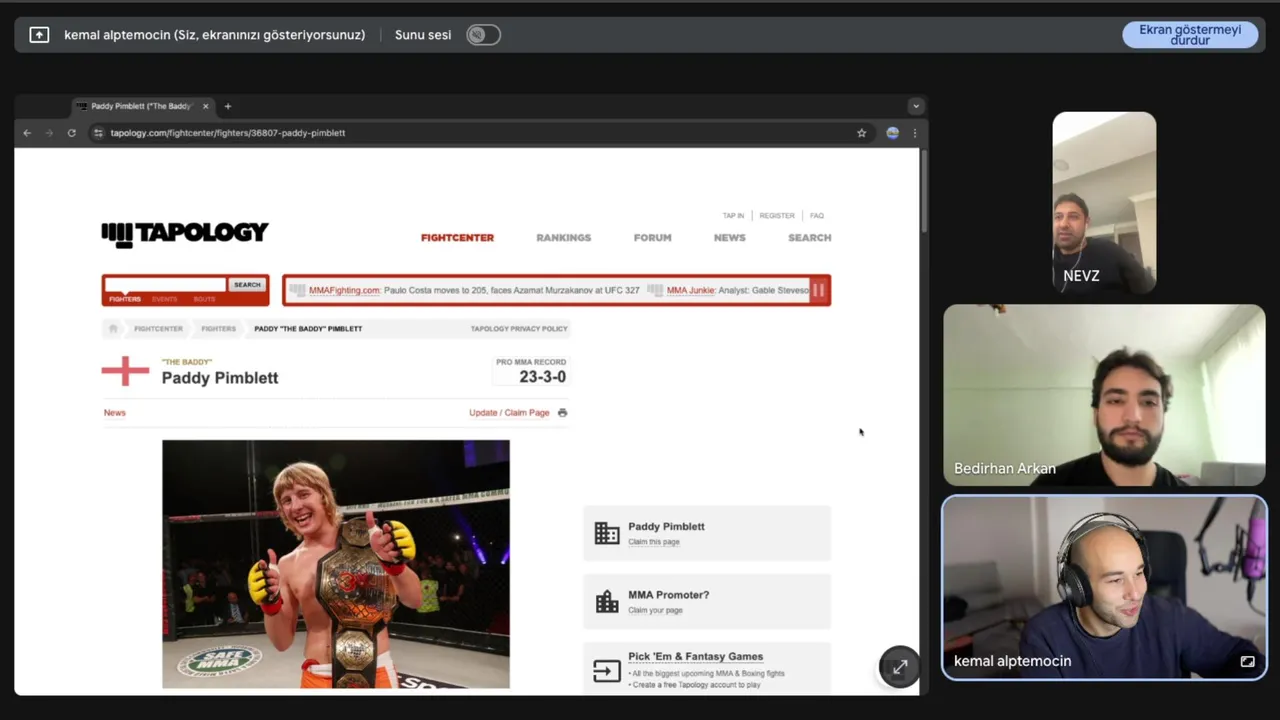
Task: Open a new browser tab
Action: click(228, 106)
